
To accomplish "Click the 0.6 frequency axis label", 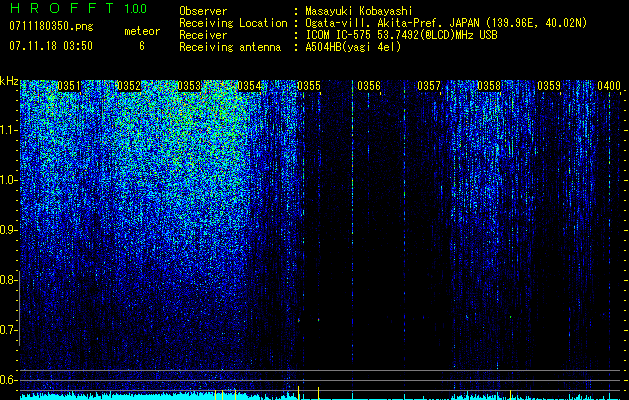I will [7, 380].
